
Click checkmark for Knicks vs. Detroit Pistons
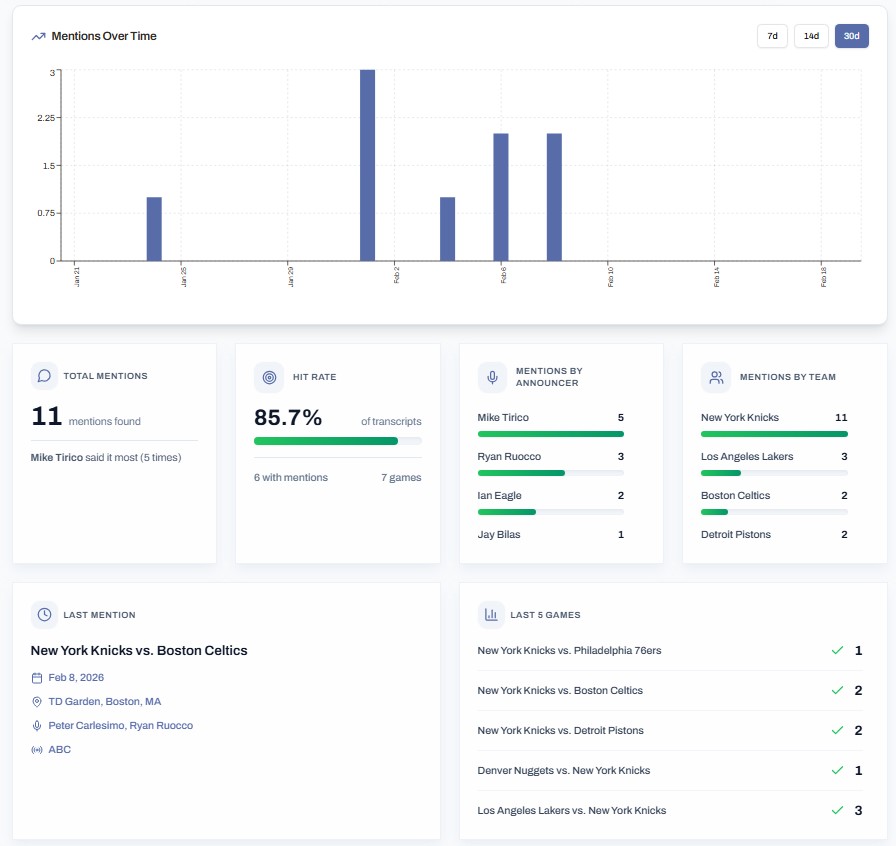click(x=837, y=731)
